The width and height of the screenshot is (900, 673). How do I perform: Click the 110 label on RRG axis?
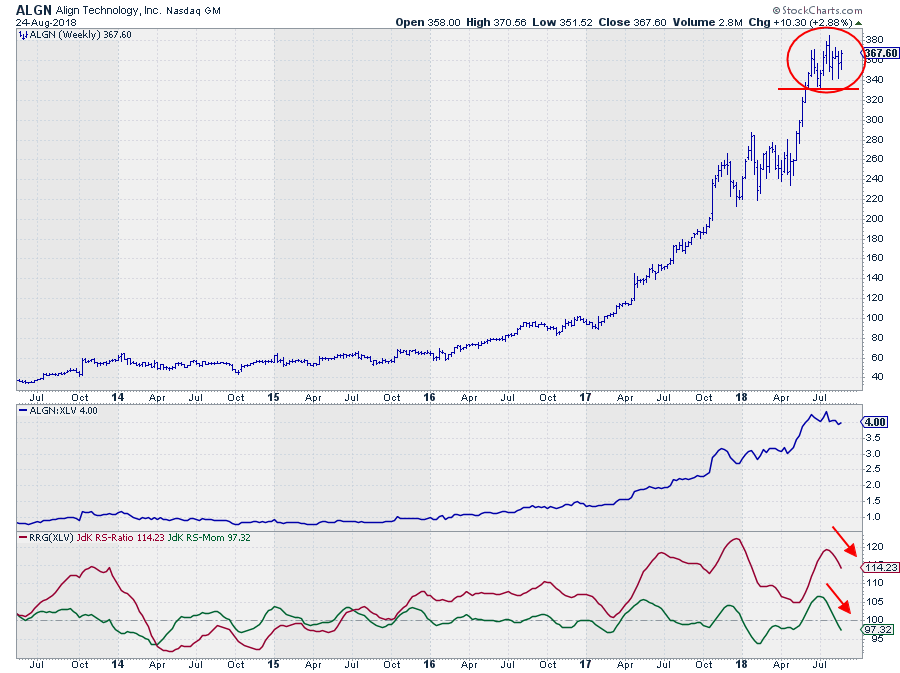pyautogui.click(x=874, y=583)
